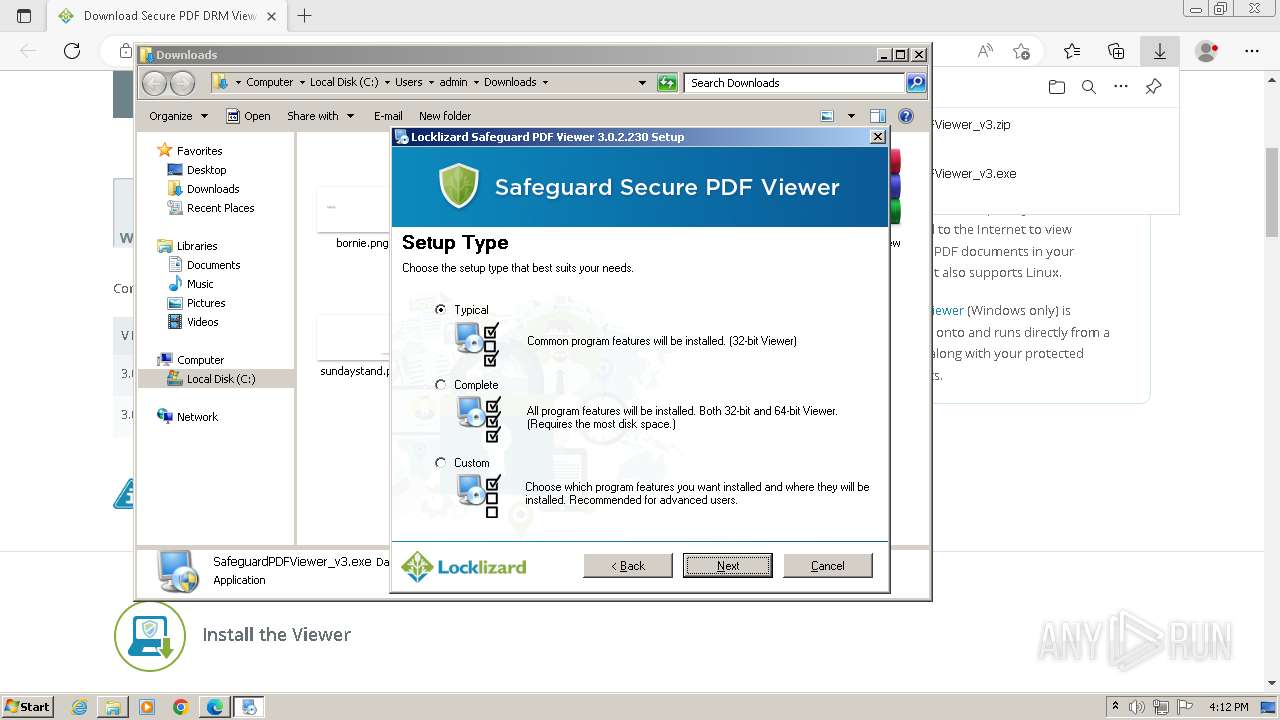Open Explorer help question mark icon
The width and height of the screenshot is (1280, 720).
906,116
